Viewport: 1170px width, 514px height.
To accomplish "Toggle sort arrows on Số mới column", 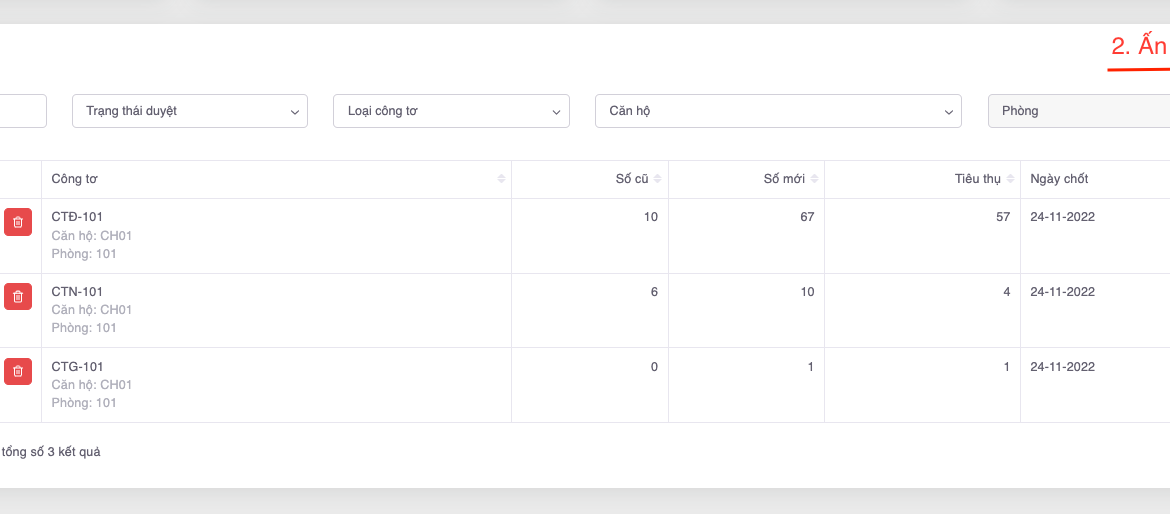I will point(814,179).
